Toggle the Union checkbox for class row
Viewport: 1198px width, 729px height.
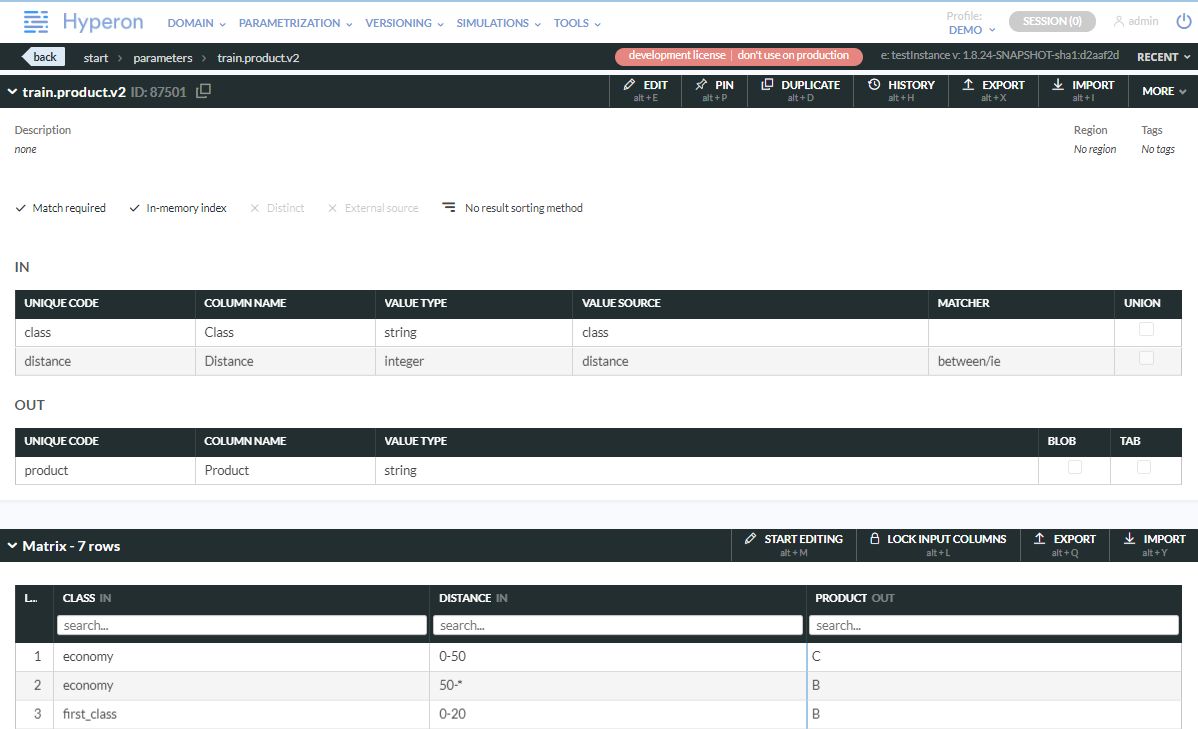coord(1146,330)
